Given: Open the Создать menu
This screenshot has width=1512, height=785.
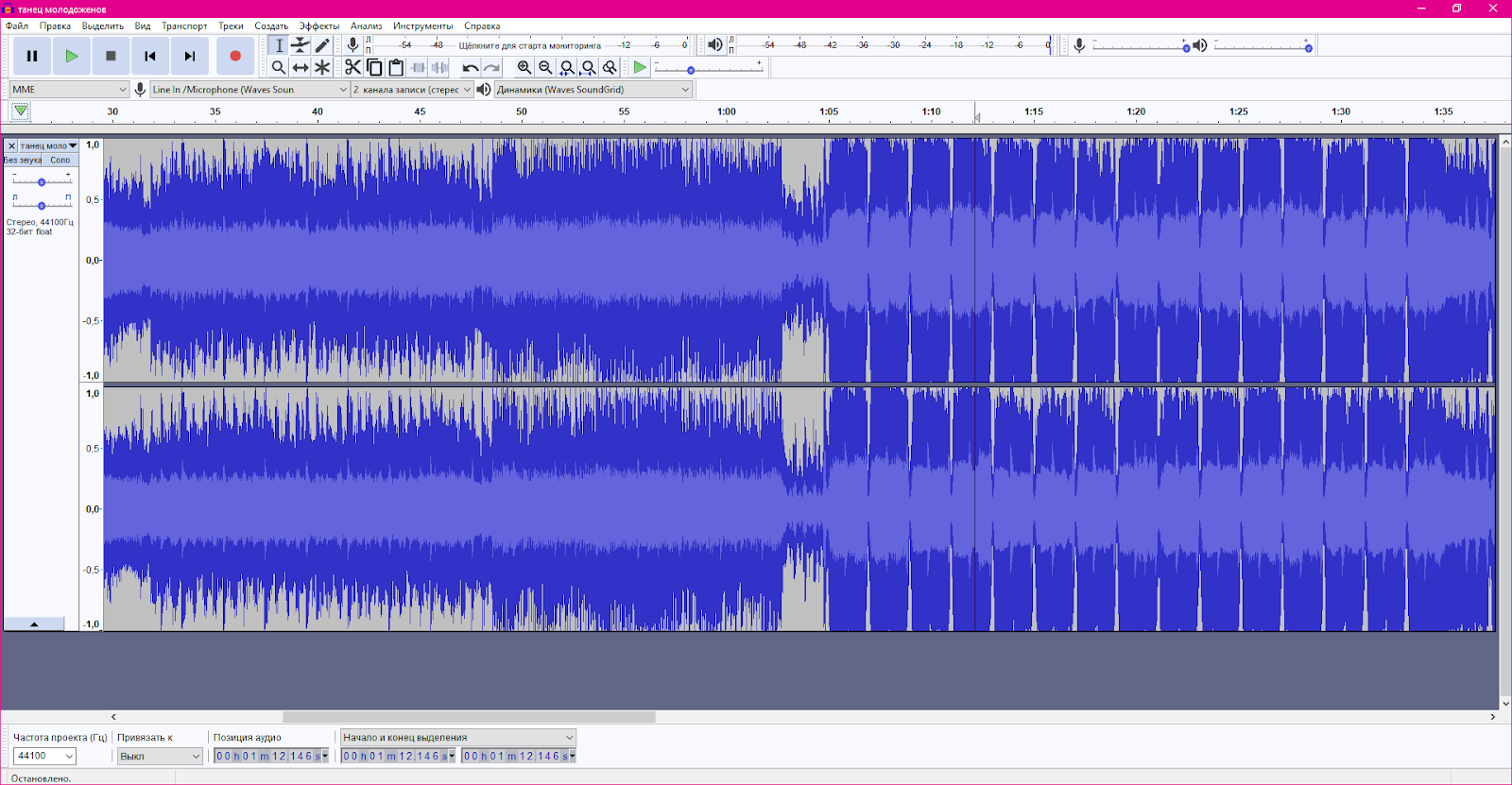Looking at the screenshot, I should (x=271, y=26).
